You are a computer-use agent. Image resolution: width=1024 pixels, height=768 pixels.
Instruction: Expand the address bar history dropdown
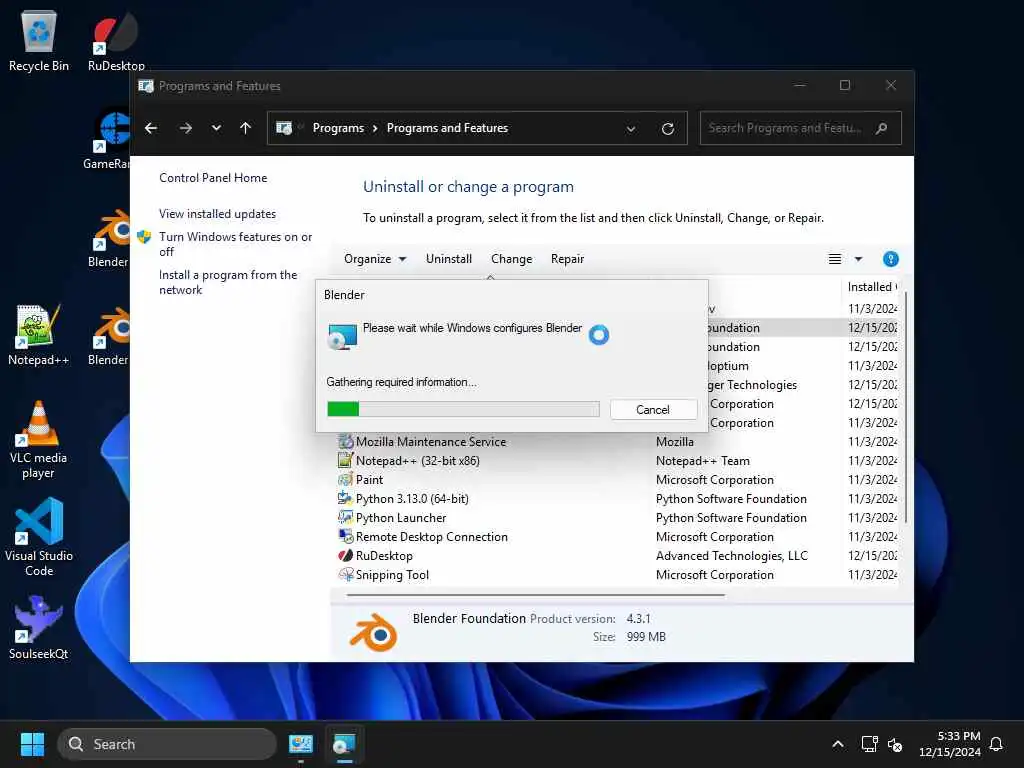[x=631, y=129]
